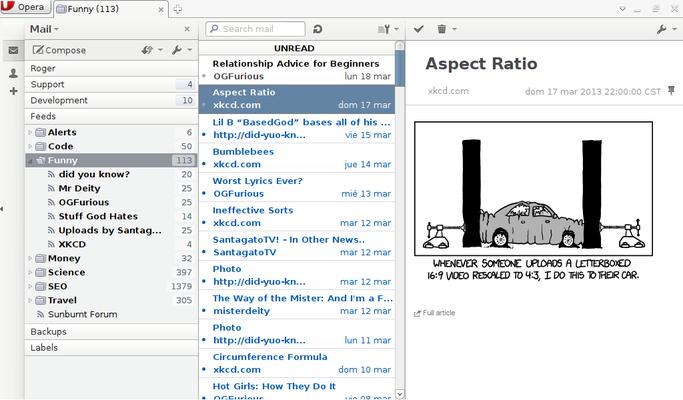The image size is (683, 400).
Task: Open the message view wrench icon
Action: (x=662, y=29)
